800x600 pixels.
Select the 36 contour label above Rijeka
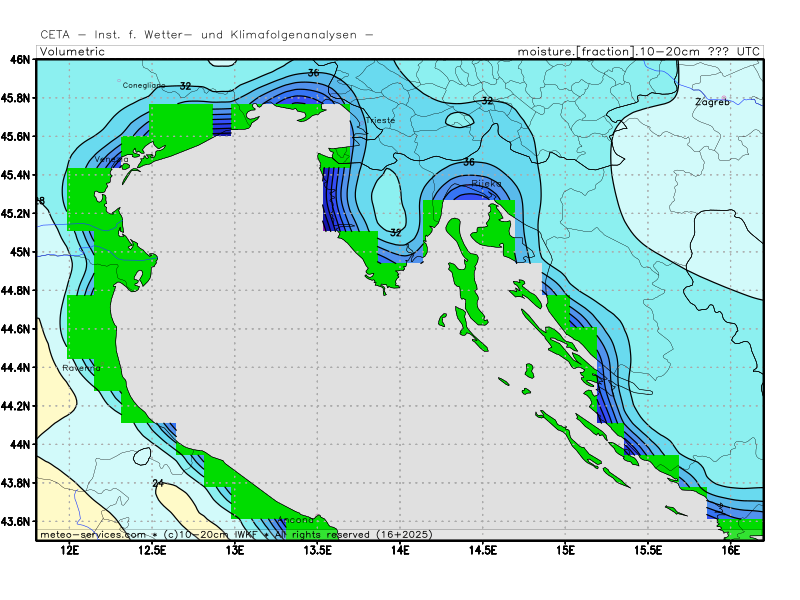468,162
